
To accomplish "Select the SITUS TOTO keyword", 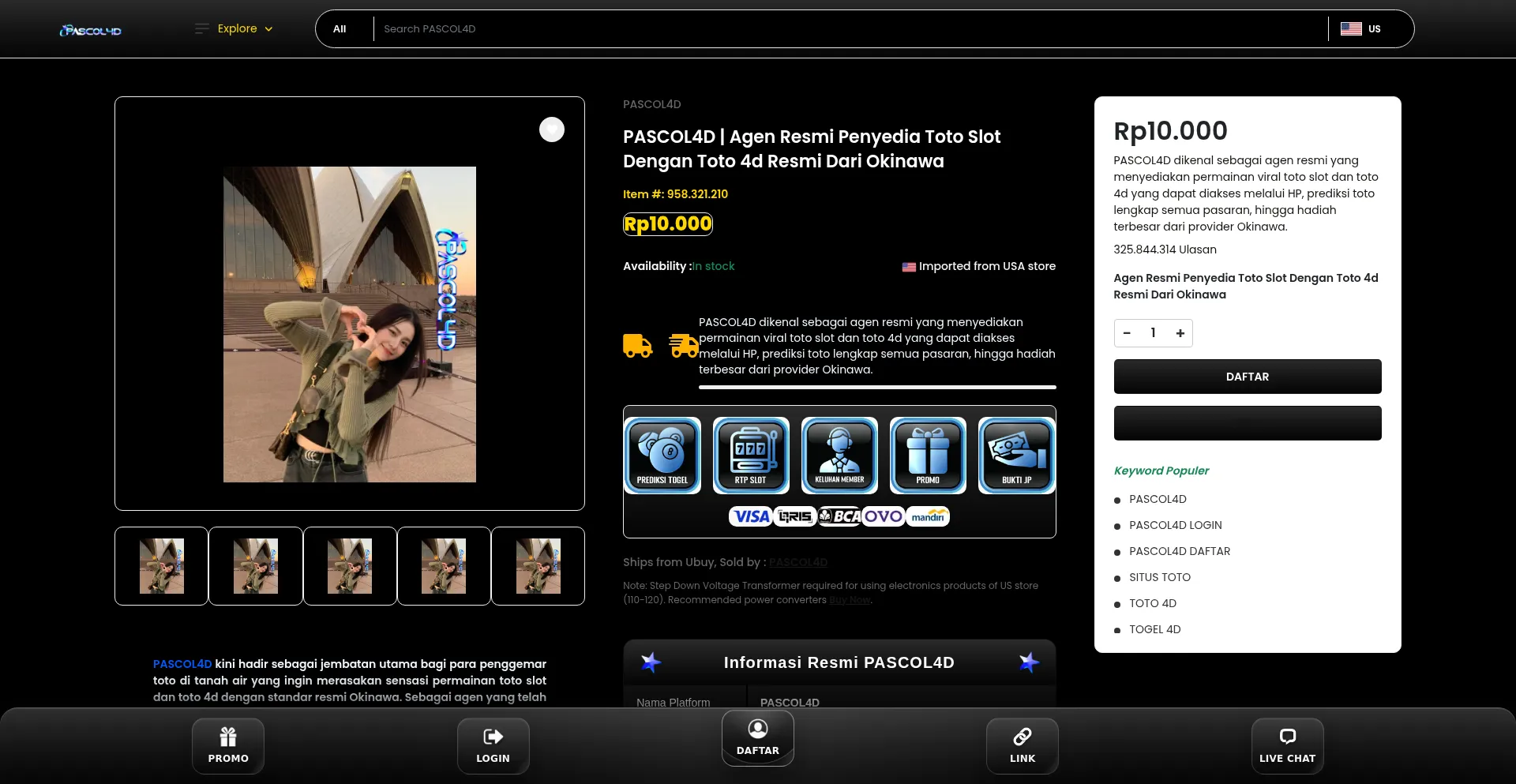I will point(1160,577).
